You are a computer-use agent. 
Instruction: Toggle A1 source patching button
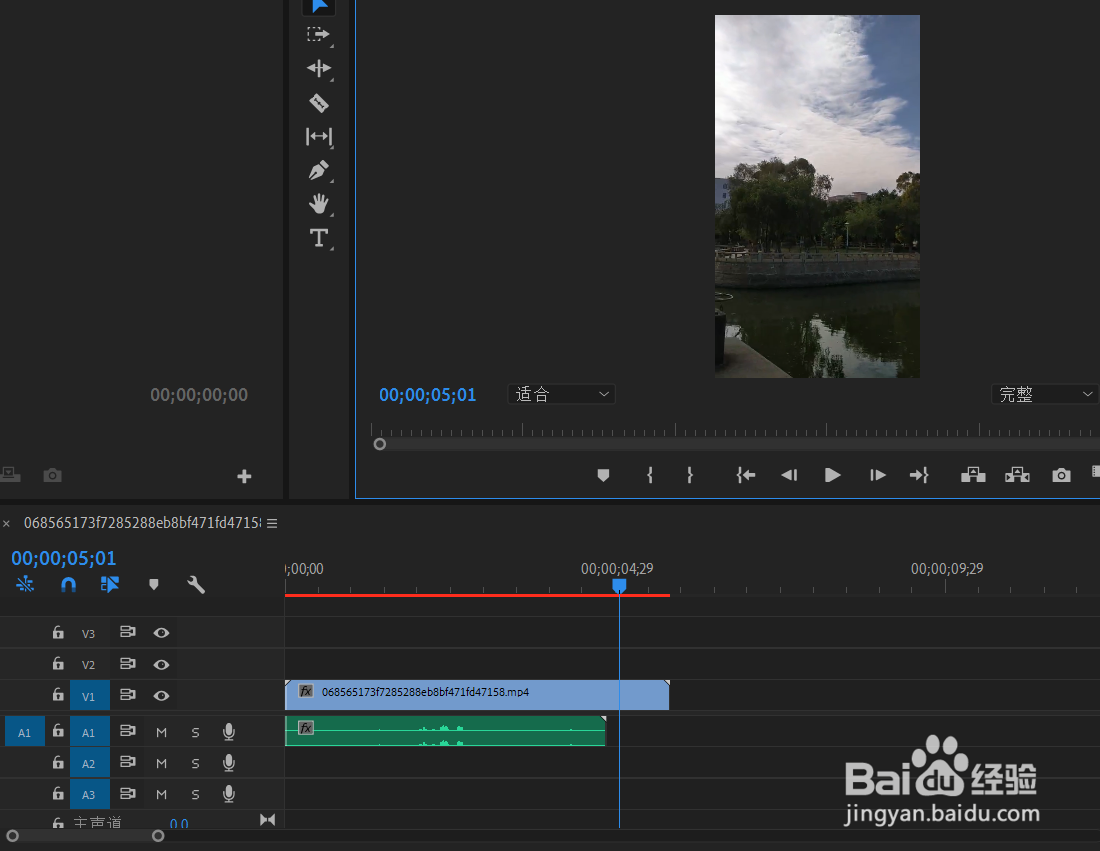pyautogui.click(x=25, y=732)
